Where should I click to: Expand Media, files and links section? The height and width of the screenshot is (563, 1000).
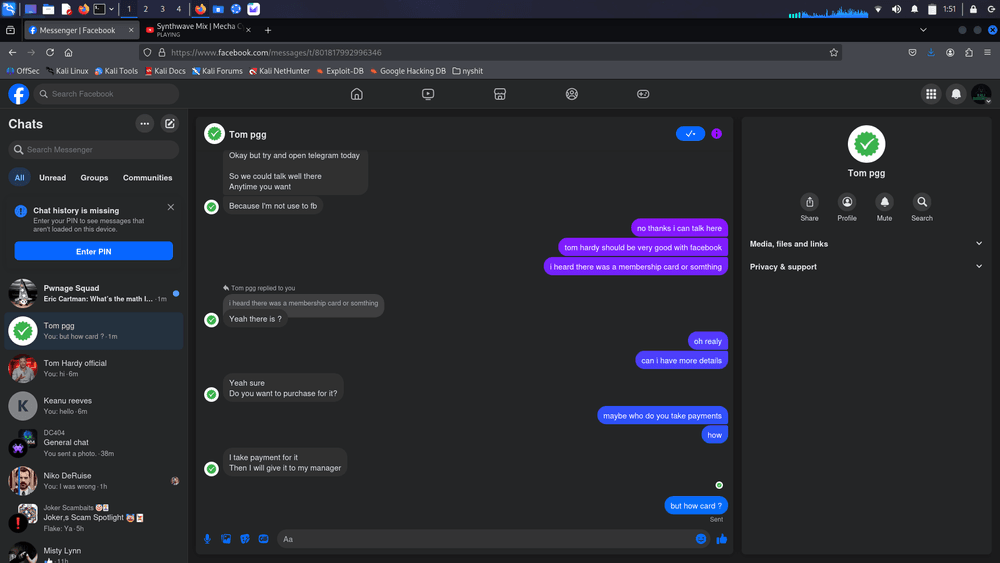click(866, 244)
